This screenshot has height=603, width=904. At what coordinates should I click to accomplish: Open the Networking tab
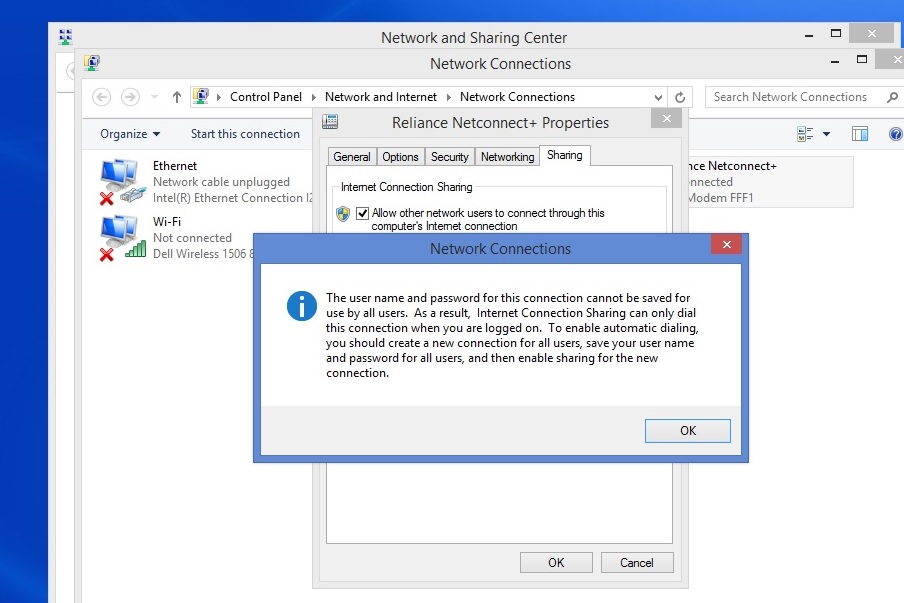(507, 157)
